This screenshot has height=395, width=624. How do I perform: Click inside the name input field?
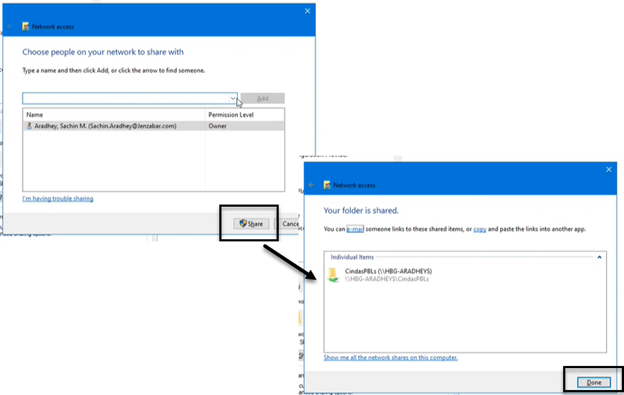pyautogui.click(x=126, y=98)
